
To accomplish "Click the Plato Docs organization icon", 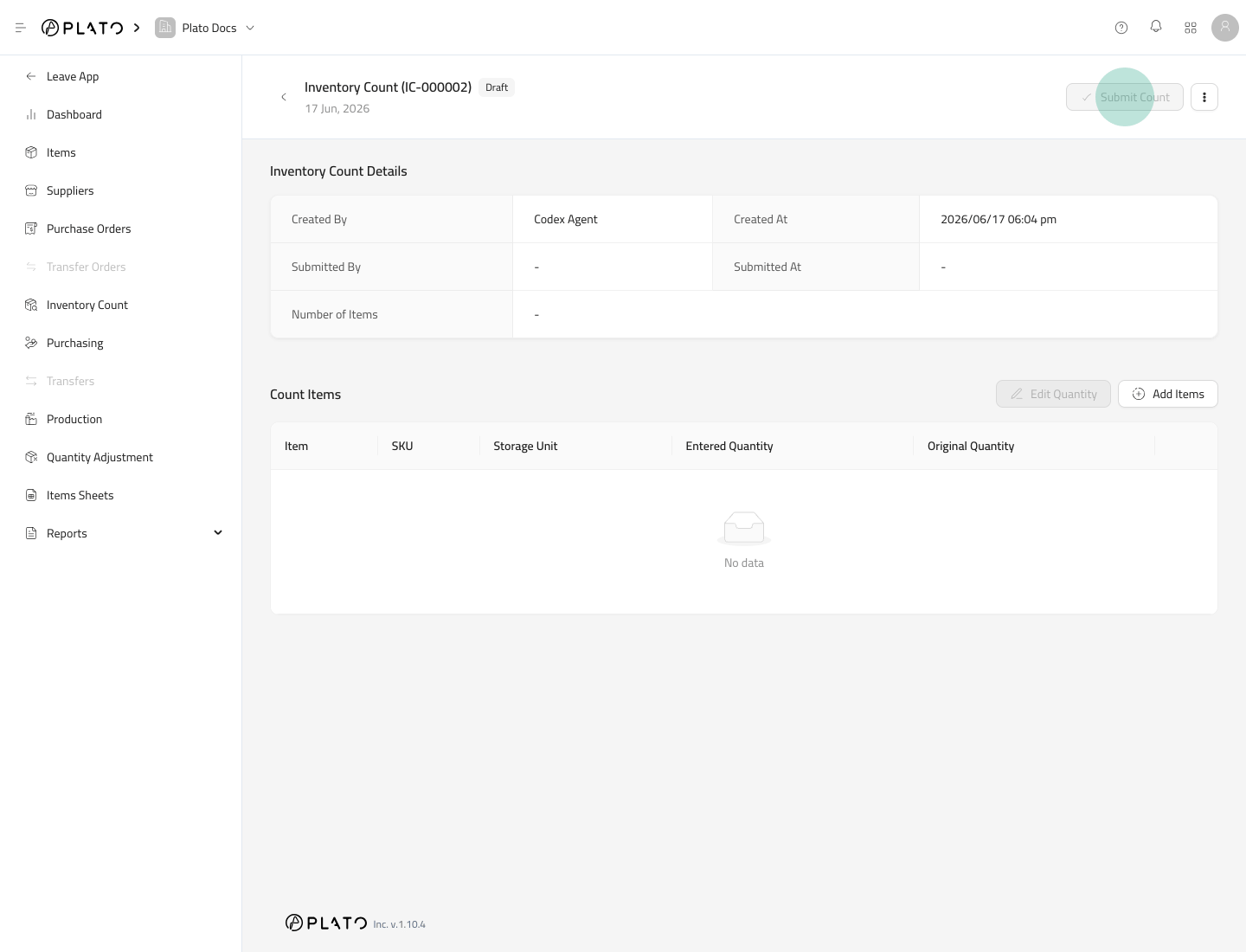I will click(164, 28).
